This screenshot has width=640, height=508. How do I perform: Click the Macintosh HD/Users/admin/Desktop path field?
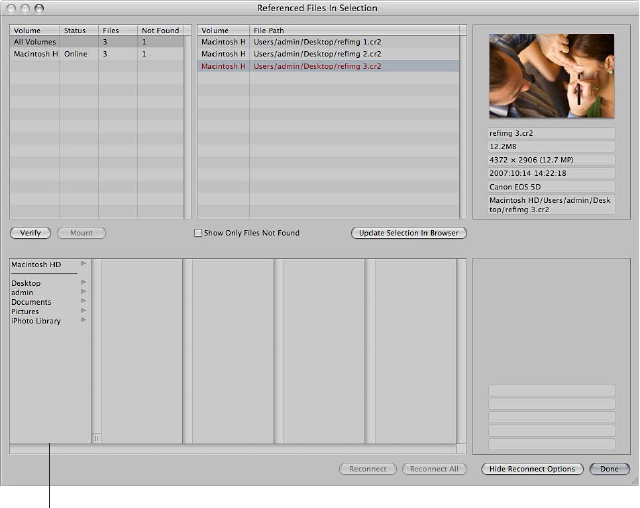(551, 205)
